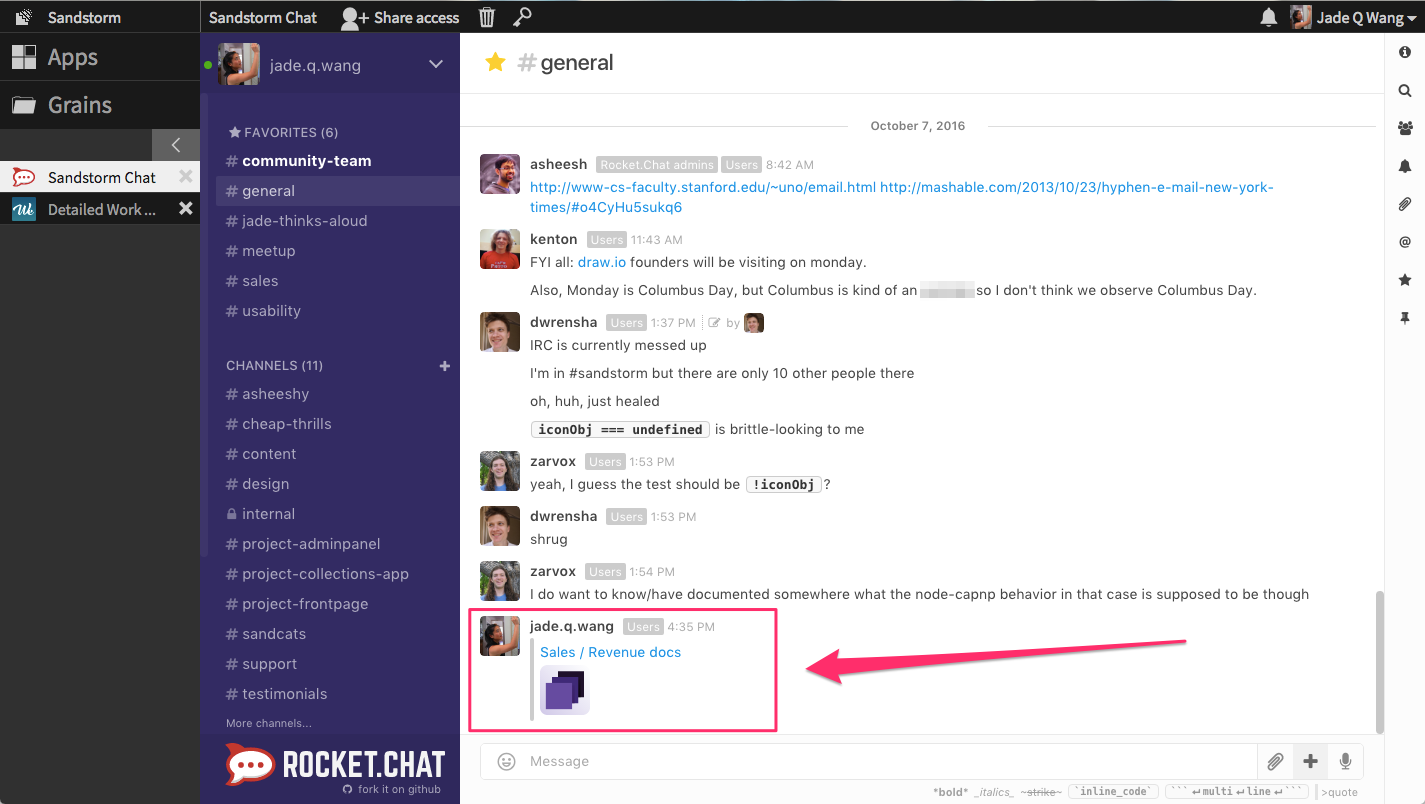Open starred messages icon in right sidebar
The width and height of the screenshot is (1425, 804).
click(1405, 280)
